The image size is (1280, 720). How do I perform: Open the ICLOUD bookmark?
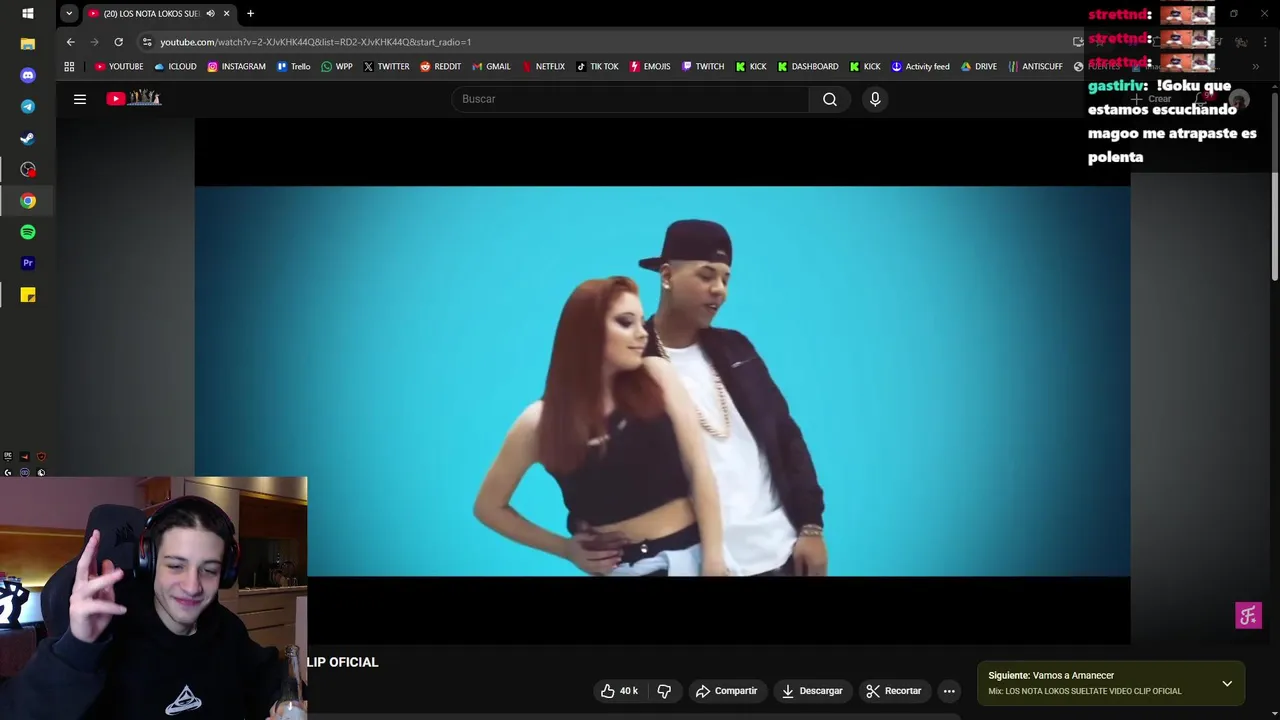click(175, 67)
